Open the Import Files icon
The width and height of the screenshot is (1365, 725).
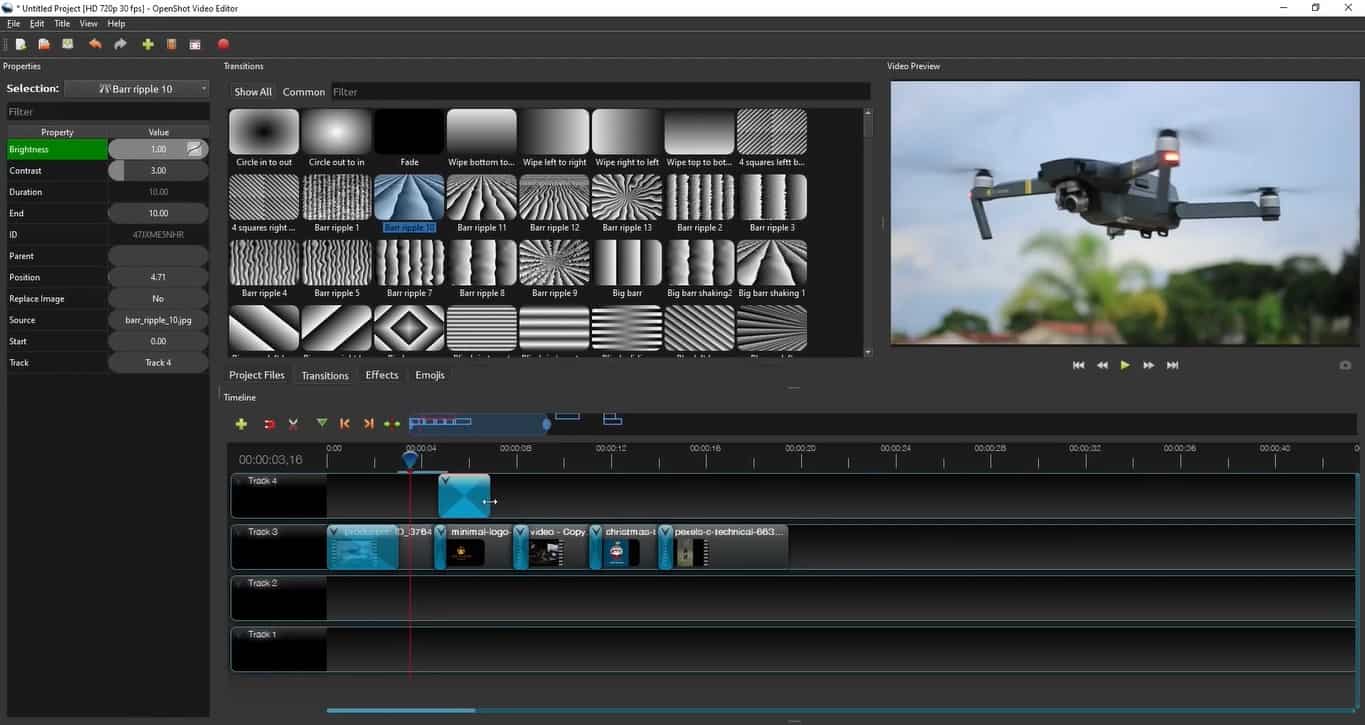pos(146,44)
